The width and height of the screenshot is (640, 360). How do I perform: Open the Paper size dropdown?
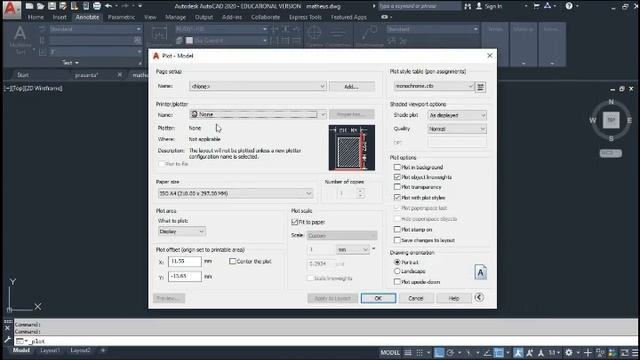(x=235, y=193)
